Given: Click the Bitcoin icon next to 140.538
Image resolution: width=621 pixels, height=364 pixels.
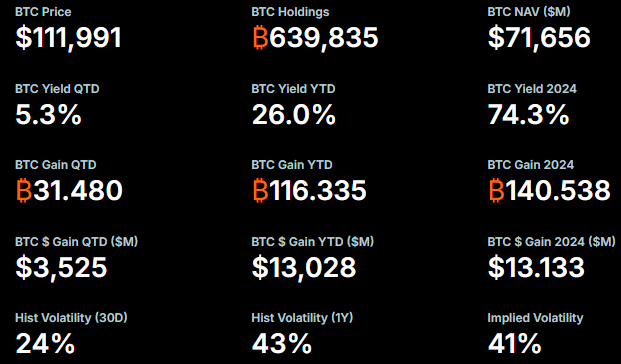Looking at the screenshot, I should tap(496, 191).
